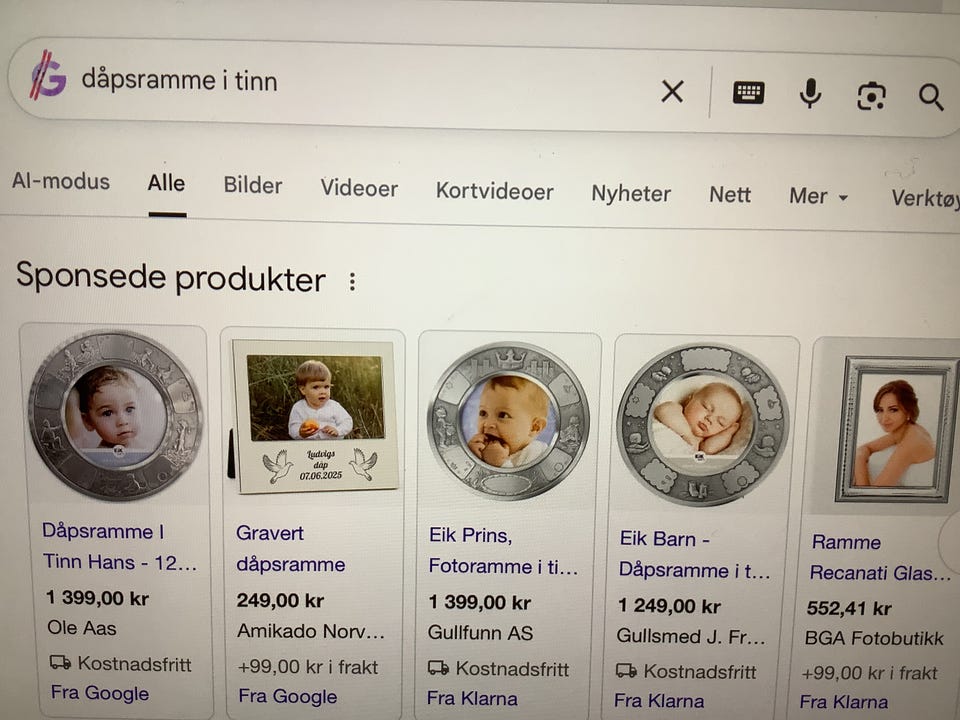Click the magnifying glass search icon
Image resolution: width=960 pixels, height=720 pixels.
(931, 97)
